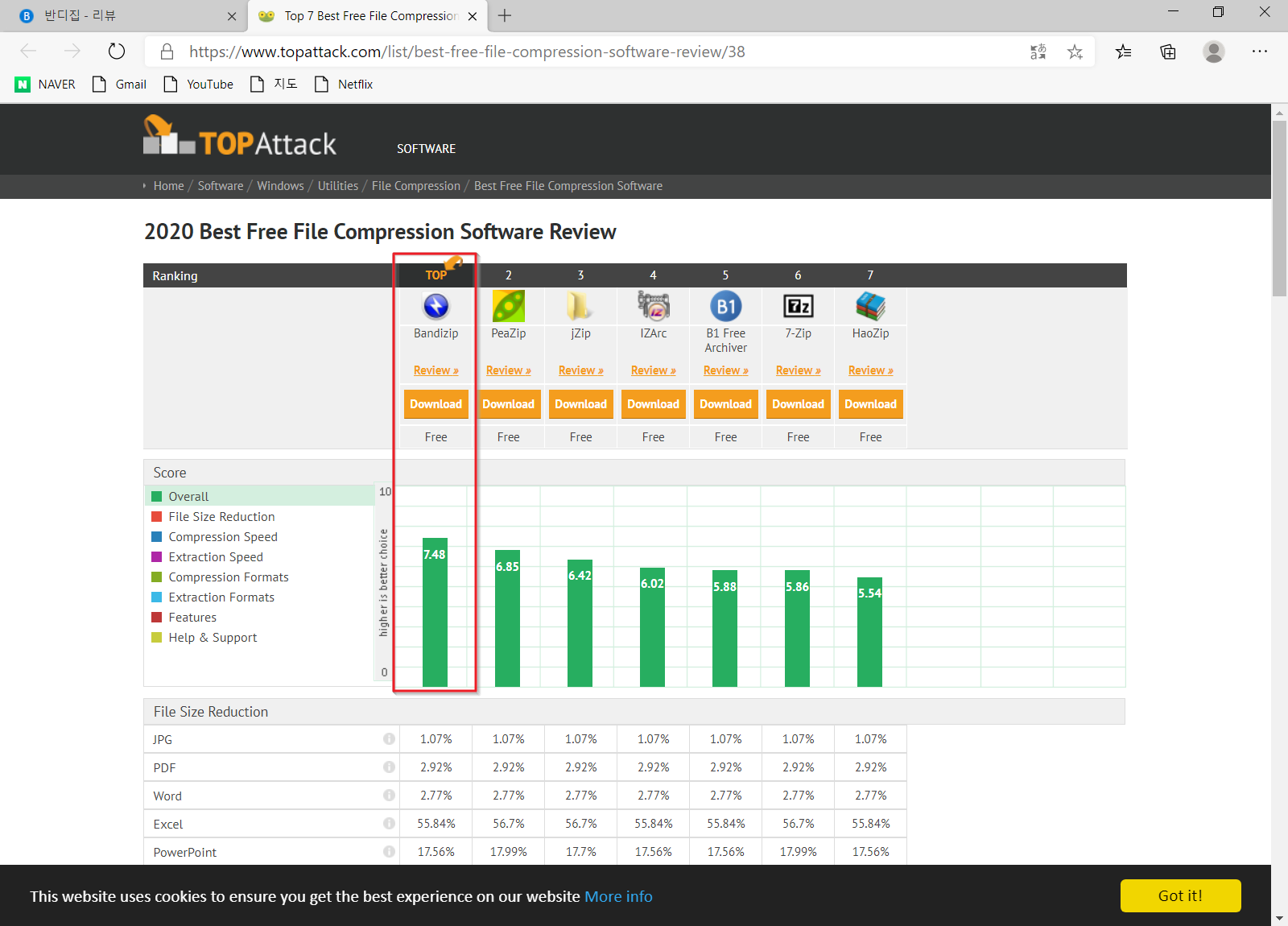Viewport: 1288px width, 926px height.
Task: Select Overall score legend item
Action: click(x=259, y=496)
